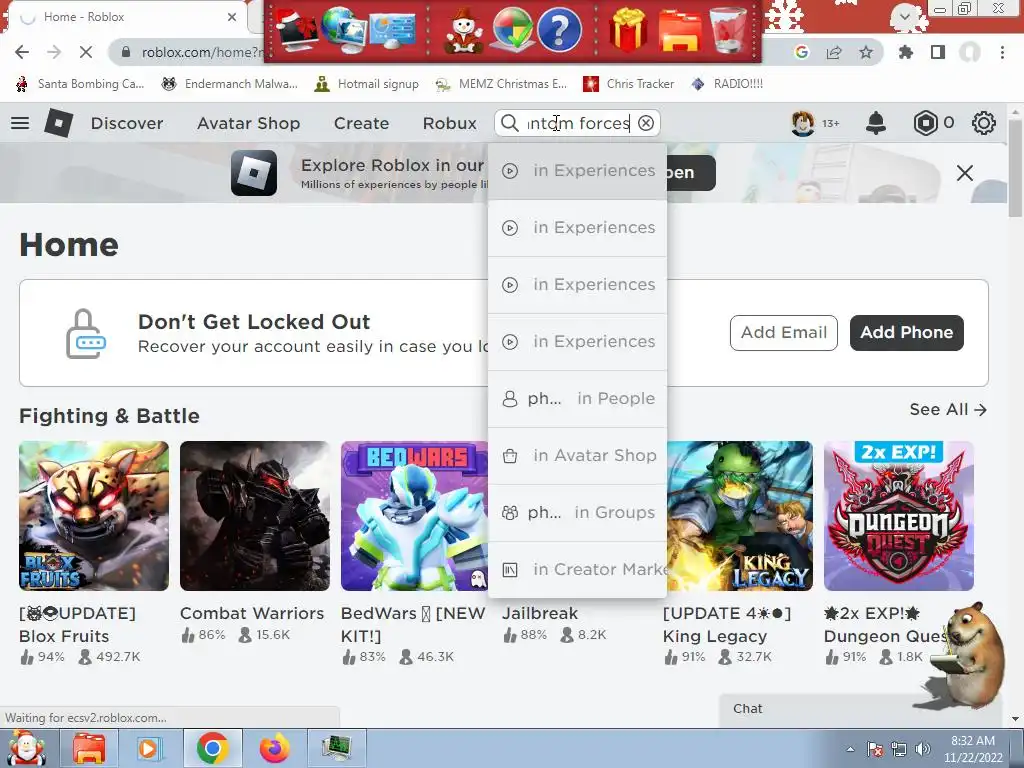
Task: Open Chrome from the taskbar
Action: coord(212,748)
